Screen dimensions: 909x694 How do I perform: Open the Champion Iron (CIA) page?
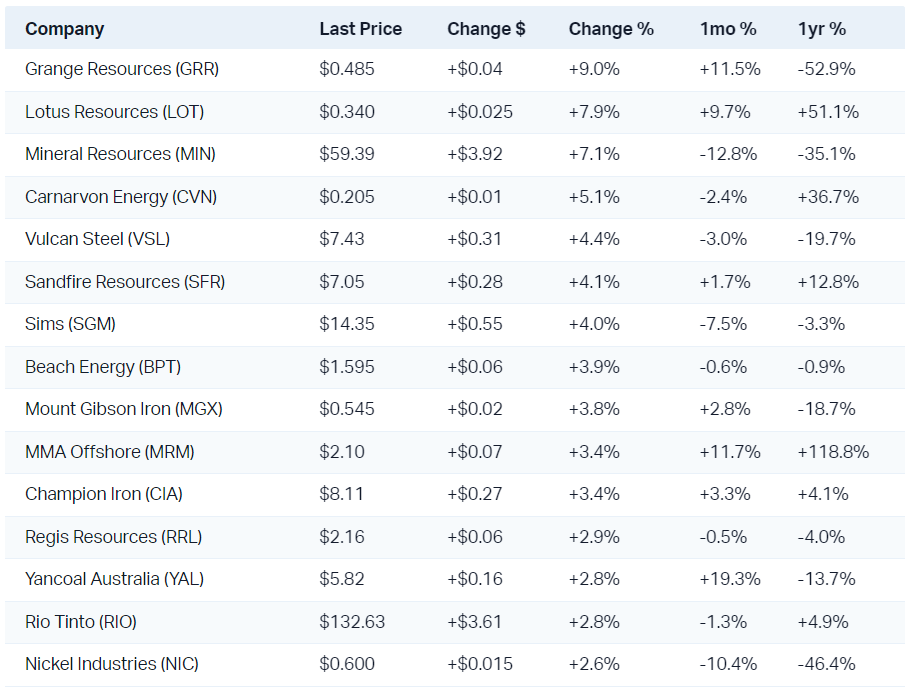[x=104, y=494]
